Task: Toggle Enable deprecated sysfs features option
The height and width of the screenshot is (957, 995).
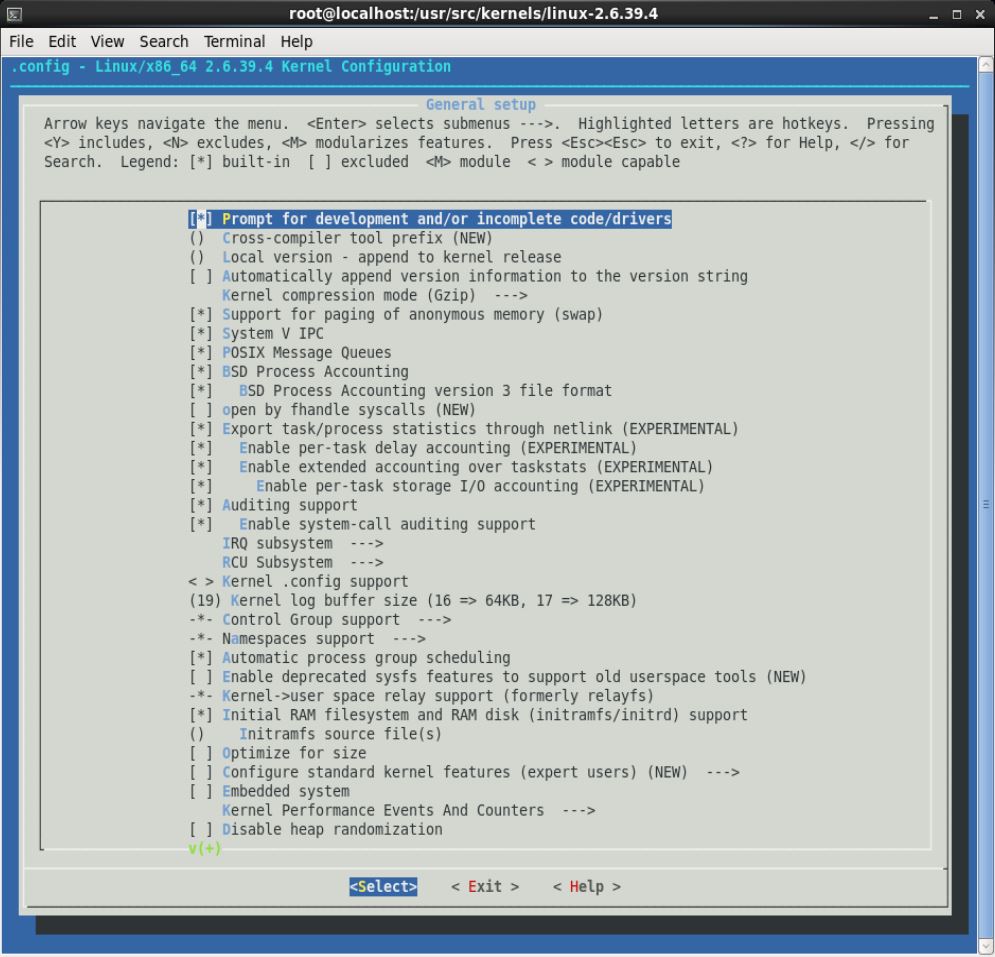Action: point(498,676)
